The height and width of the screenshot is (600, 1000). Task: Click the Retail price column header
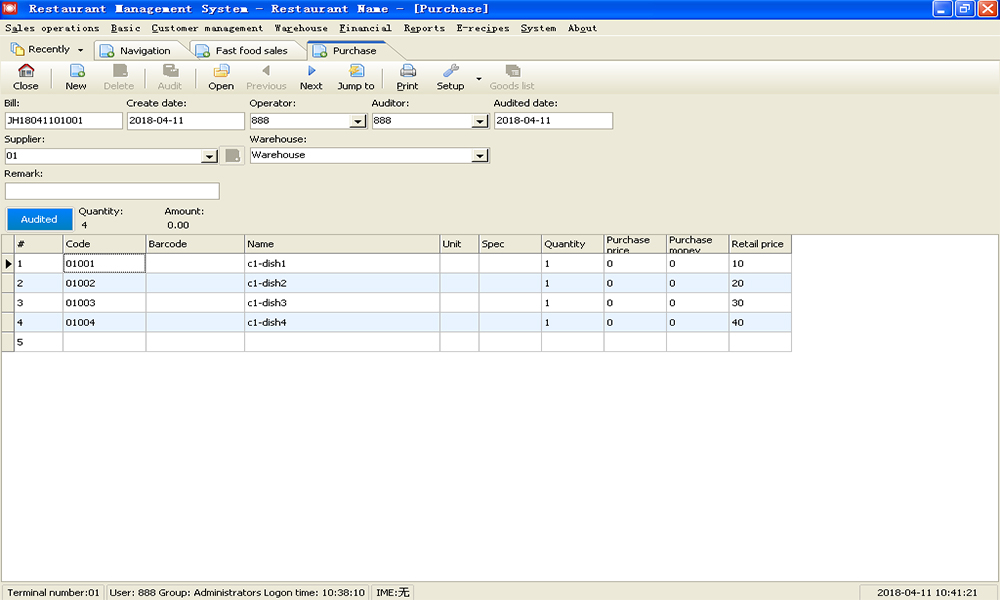(760, 244)
